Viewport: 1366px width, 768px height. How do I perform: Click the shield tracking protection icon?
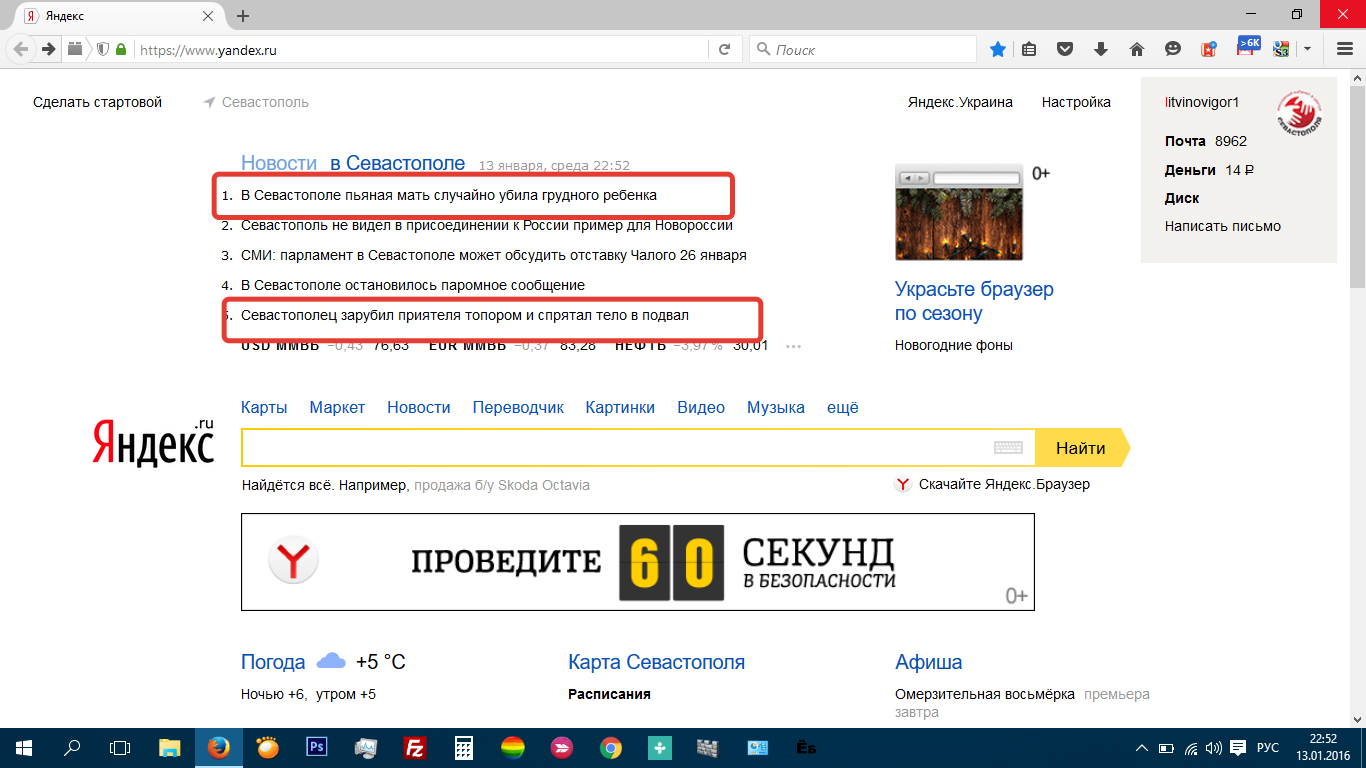pos(102,49)
